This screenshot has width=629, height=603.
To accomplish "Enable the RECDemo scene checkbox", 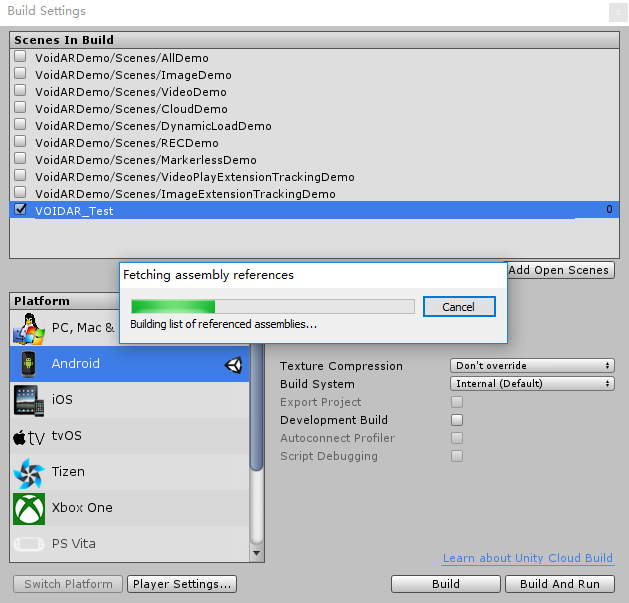I will point(20,141).
